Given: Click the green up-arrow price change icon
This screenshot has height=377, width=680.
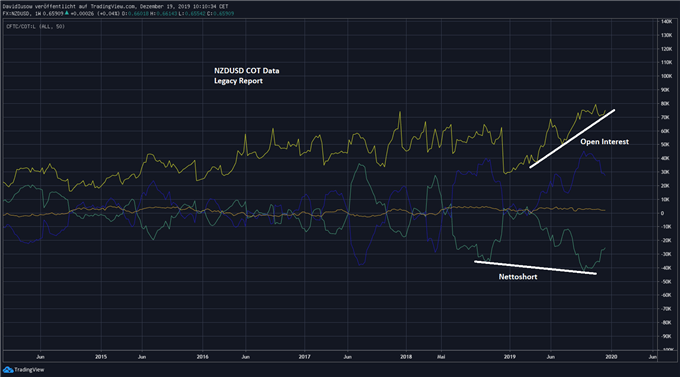Looking at the screenshot, I should click(67, 13).
